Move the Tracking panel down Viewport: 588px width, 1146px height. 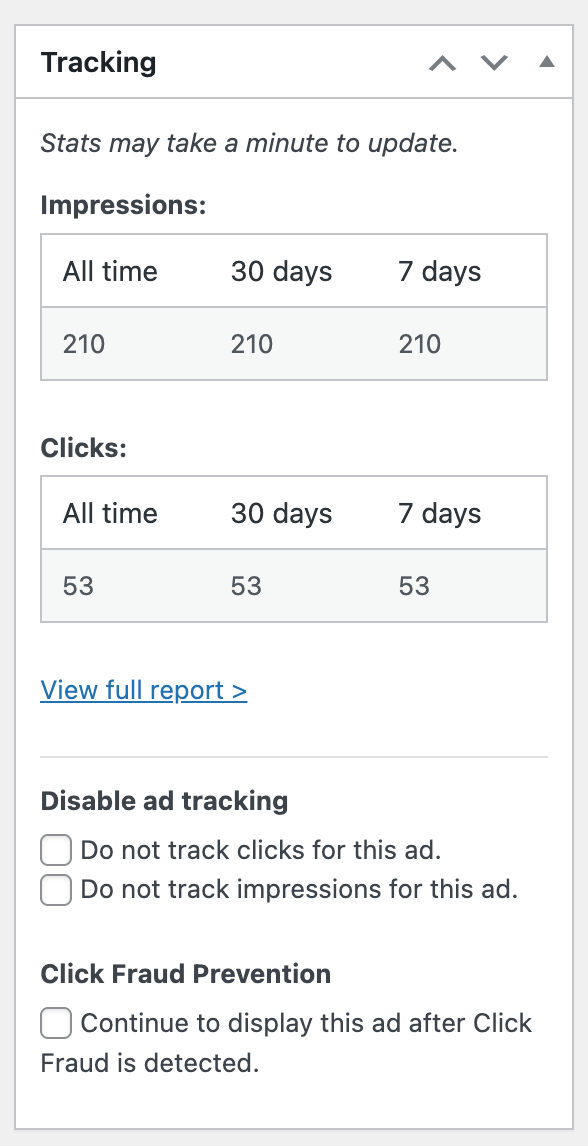point(493,62)
